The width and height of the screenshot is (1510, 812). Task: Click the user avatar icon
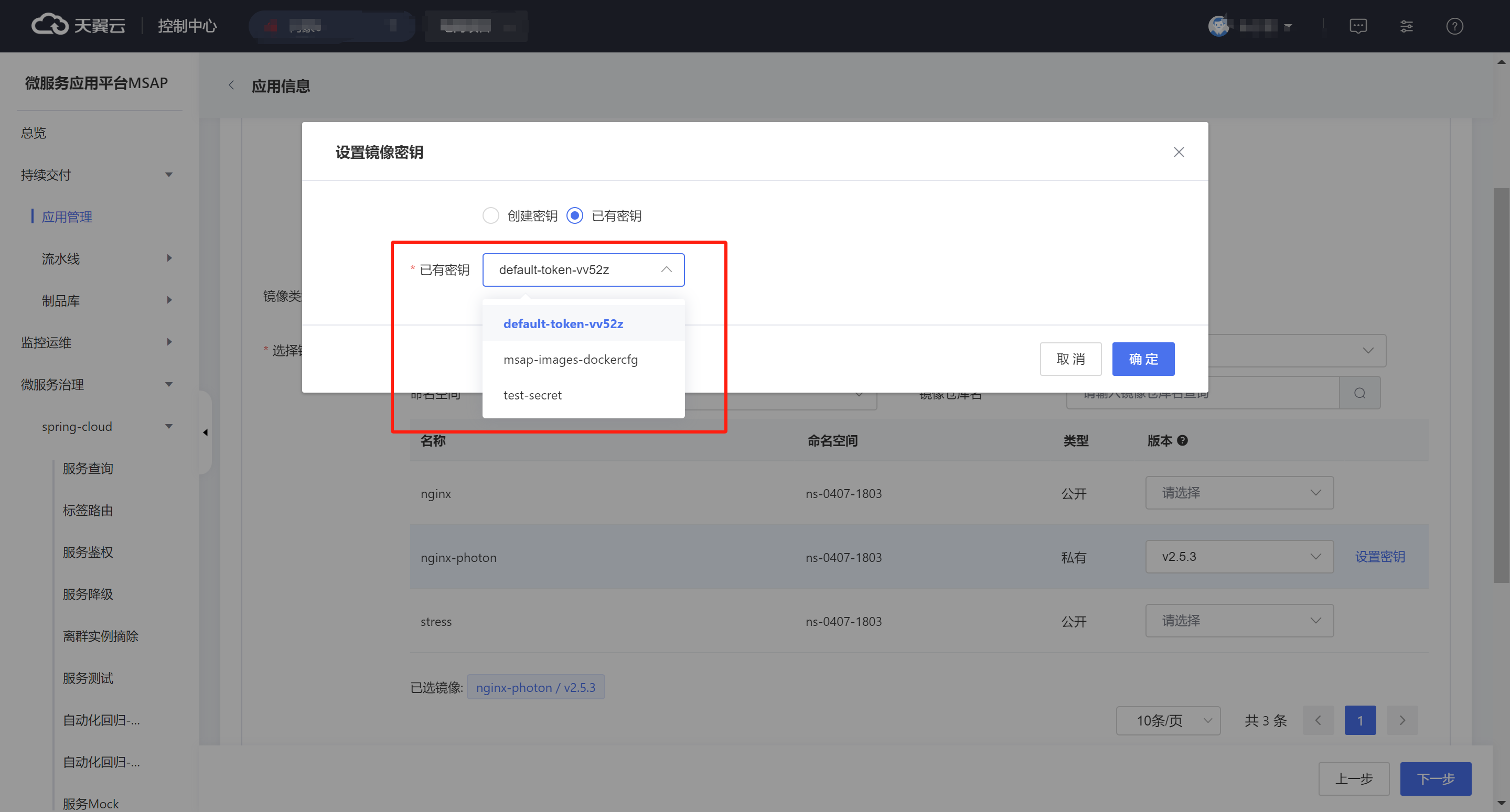[x=1219, y=26]
